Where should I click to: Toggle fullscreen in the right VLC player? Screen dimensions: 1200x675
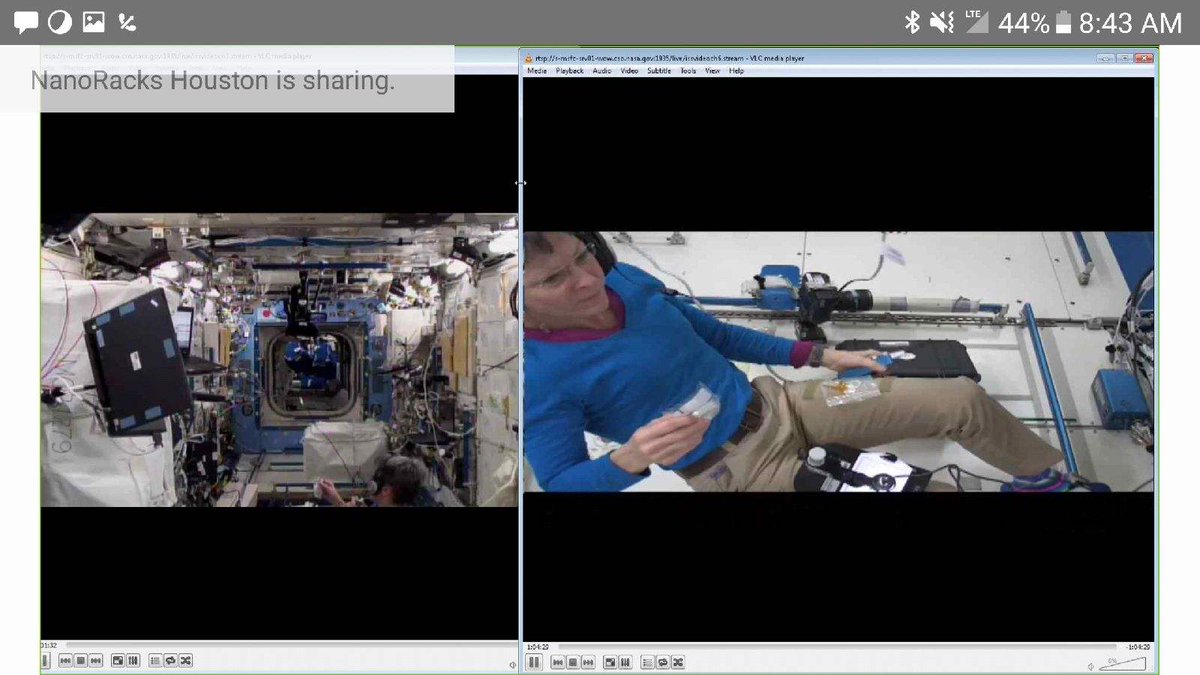(x=610, y=662)
